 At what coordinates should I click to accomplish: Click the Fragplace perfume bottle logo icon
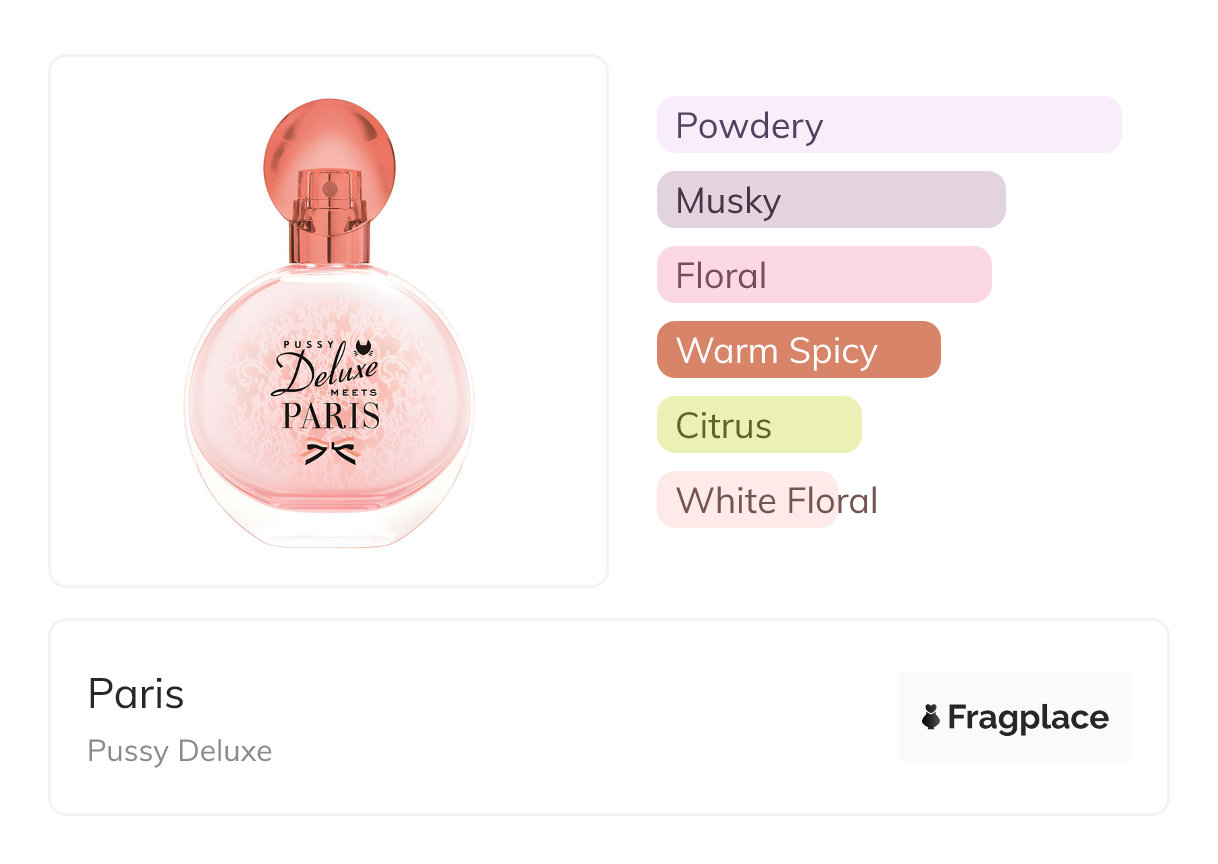coord(931,717)
